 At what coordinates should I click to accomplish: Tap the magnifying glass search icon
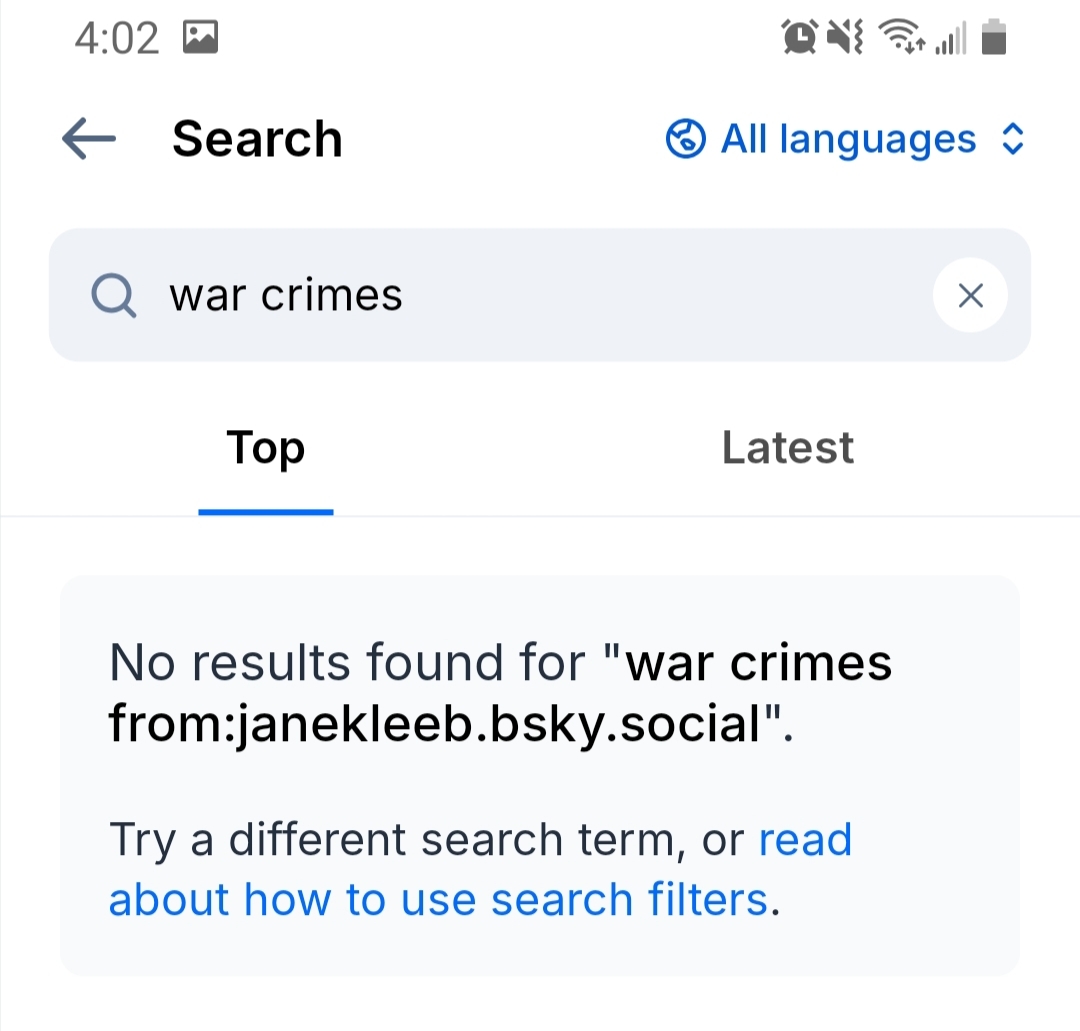pyautogui.click(x=113, y=296)
